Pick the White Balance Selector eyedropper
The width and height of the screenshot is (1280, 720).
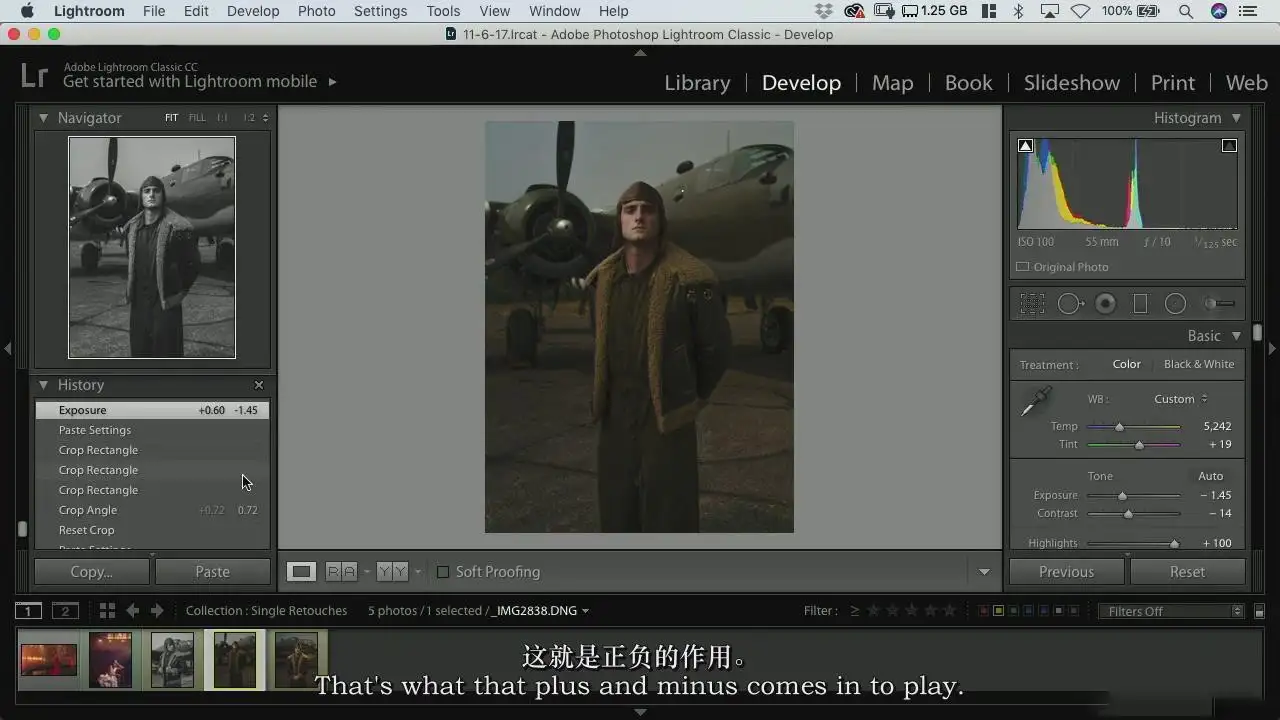(x=1034, y=402)
